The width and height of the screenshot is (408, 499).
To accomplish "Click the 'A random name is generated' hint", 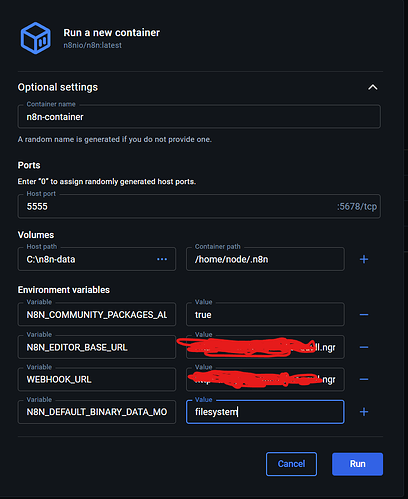I will point(115,139).
